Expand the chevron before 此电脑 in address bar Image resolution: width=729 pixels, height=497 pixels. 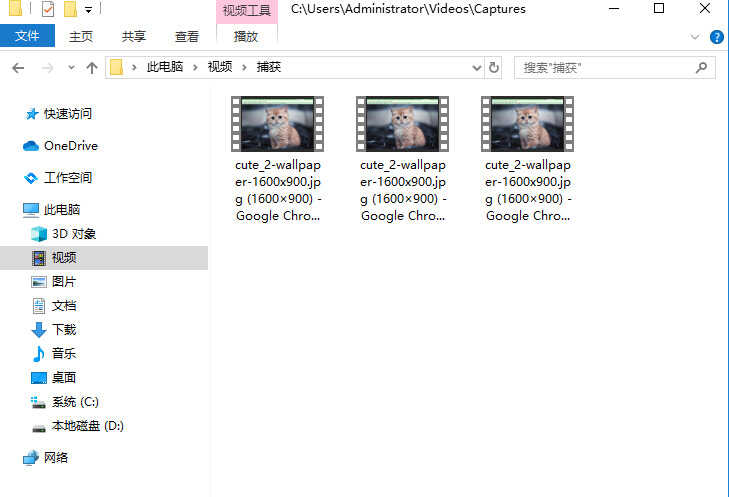pyautogui.click(x=134, y=68)
